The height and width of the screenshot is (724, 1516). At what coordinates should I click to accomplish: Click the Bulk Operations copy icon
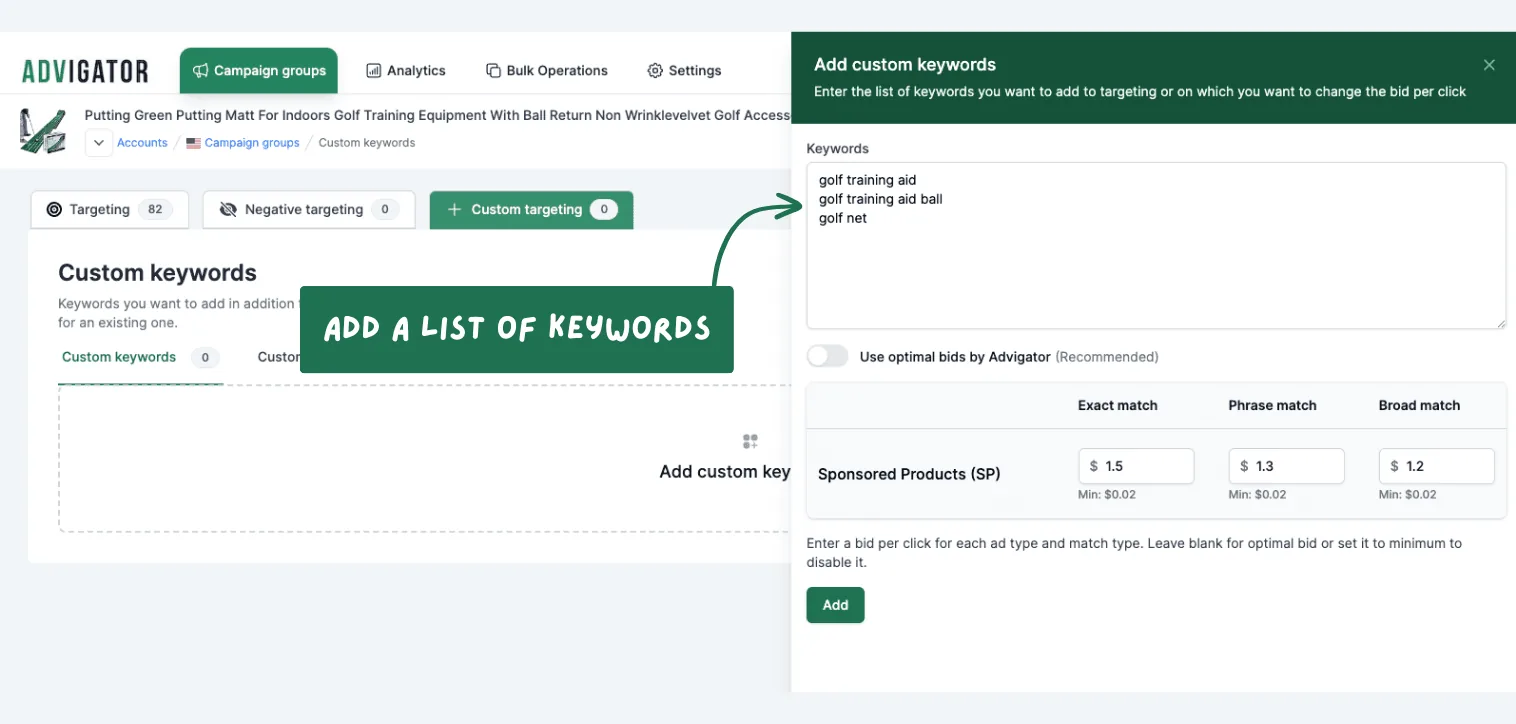[493, 71]
